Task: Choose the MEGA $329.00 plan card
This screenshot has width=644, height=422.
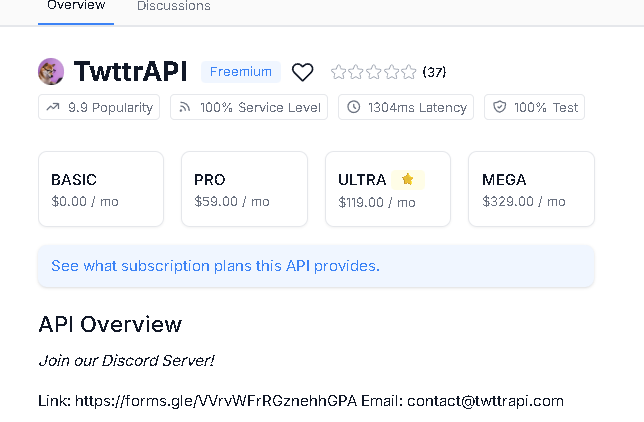Action: (x=531, y=189)
